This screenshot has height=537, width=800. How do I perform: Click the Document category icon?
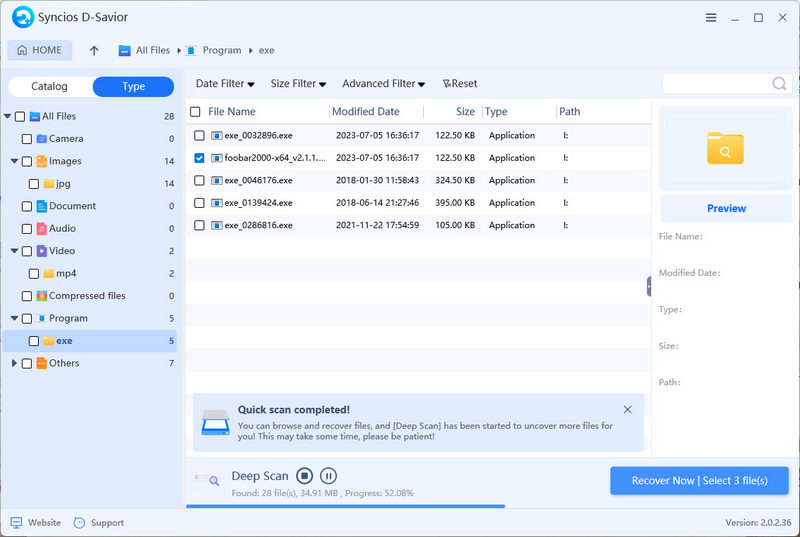pyautogui.click(x=42, y=206)
